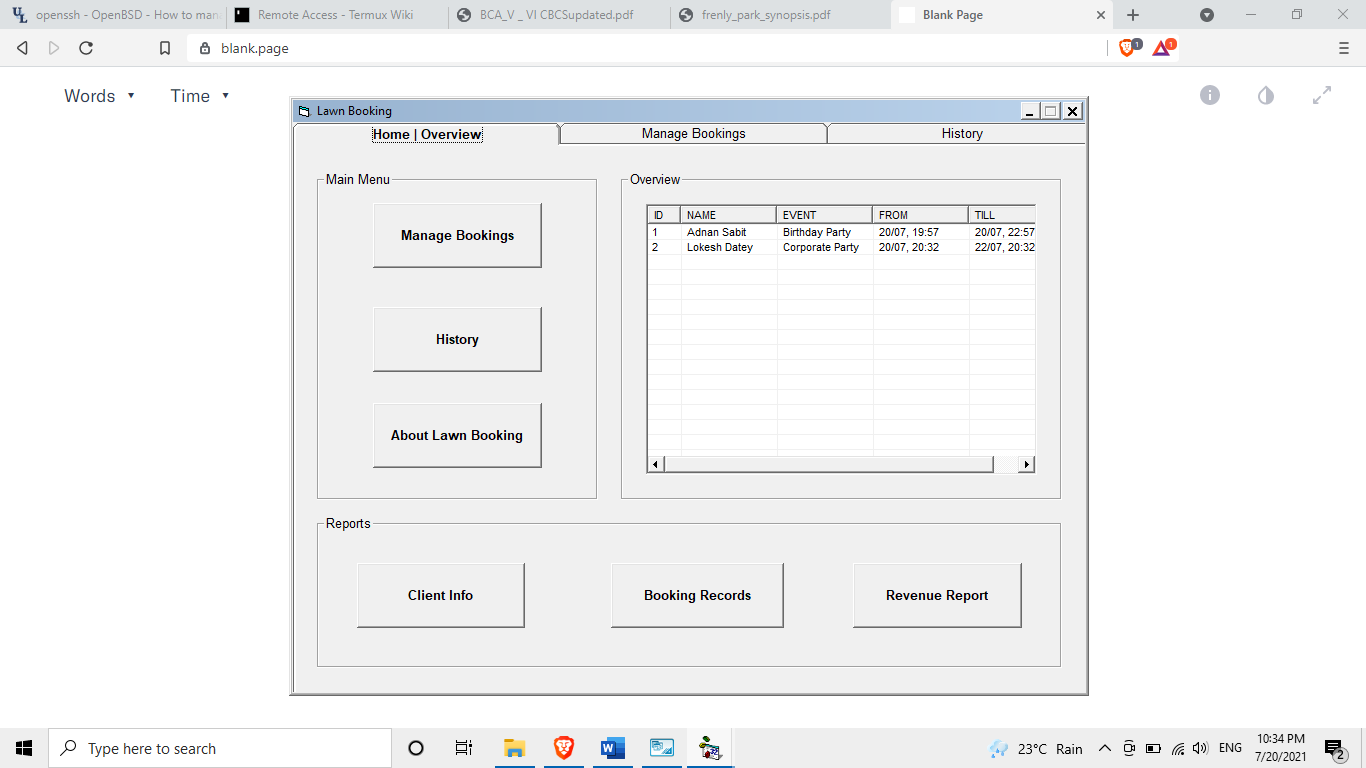The image size is (1366, 768).
Task: Open the Time dropdown
Action: (x=199, y=96)
